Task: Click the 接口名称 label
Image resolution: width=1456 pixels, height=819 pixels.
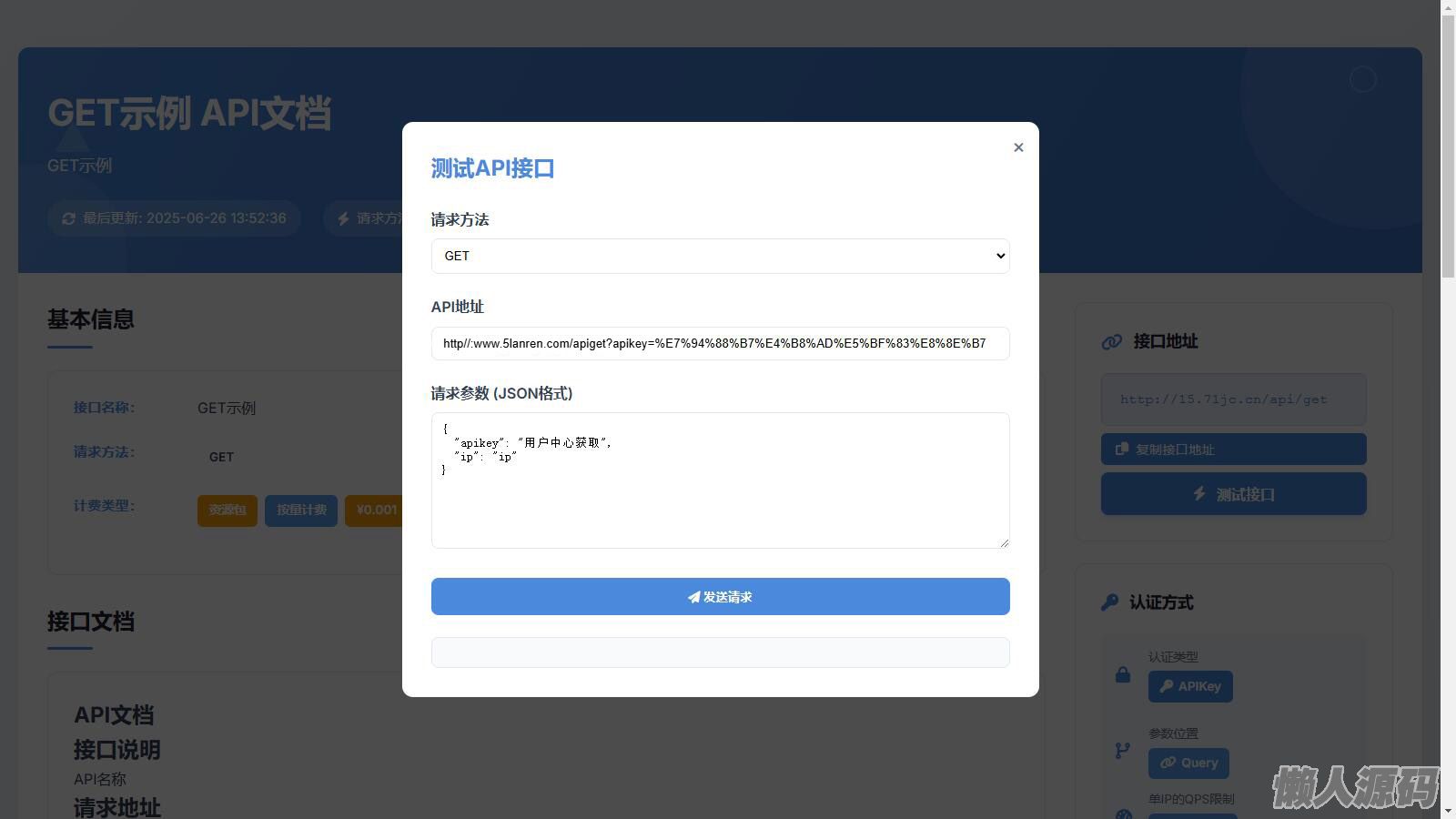Action: pos(104,408)
